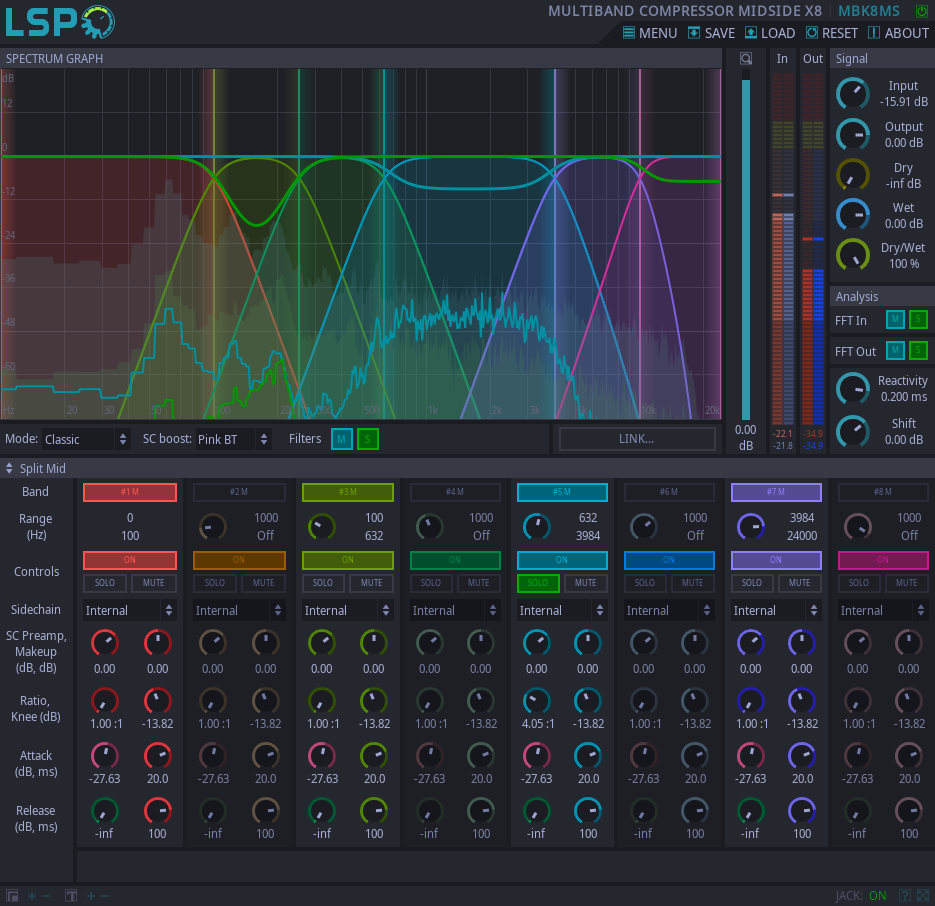Image resolution: width=935 pixels, height=906 pixels.
Task: Adjust the Input gain knob
Action: point(853,94)
